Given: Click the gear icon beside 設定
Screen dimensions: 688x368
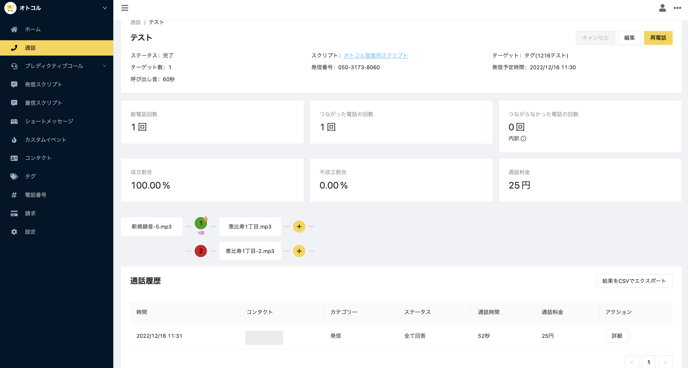Looking at the screenshot, I should tap(14, 232).
